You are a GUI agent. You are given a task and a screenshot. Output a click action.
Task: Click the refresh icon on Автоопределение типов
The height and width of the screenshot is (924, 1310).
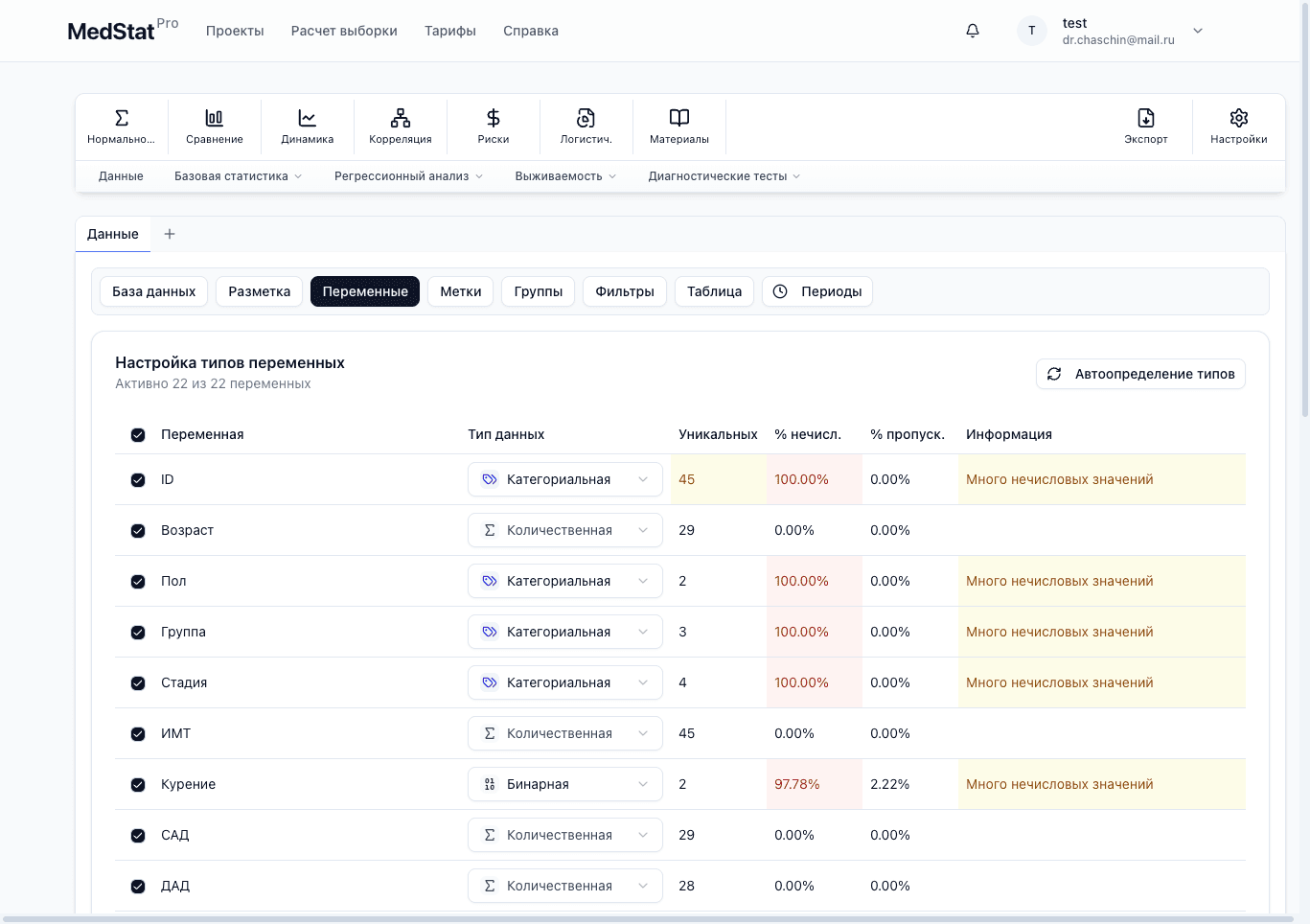point(1054,374)
